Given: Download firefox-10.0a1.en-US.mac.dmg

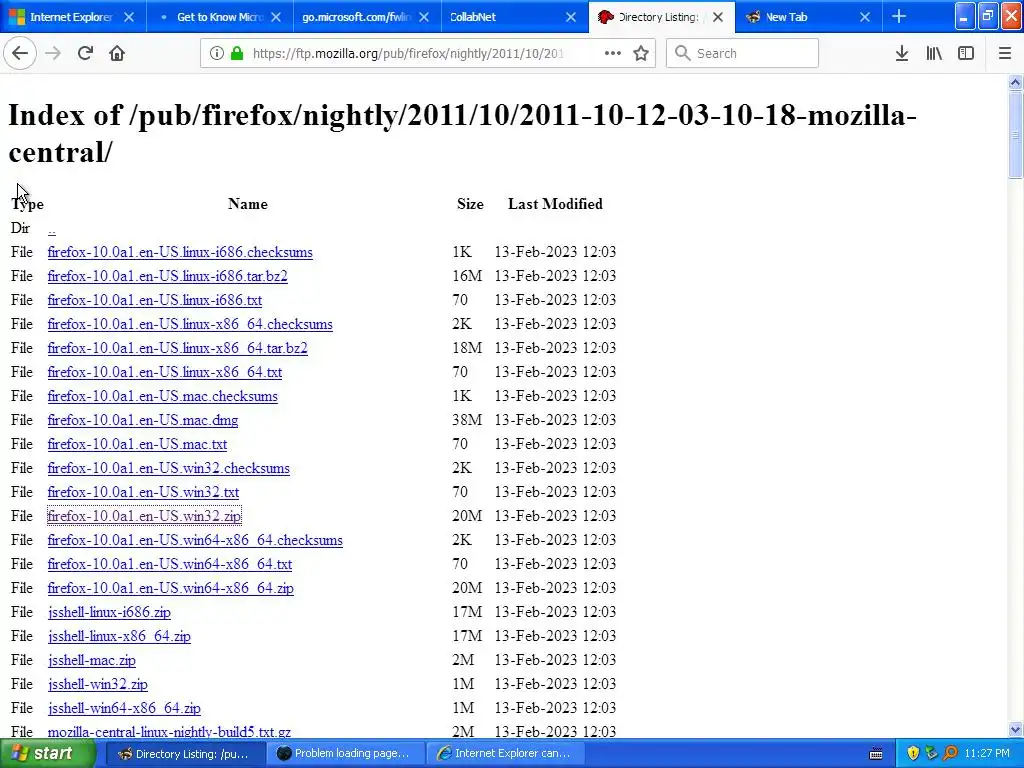Looking at the screenshot, I should (143, 420).
